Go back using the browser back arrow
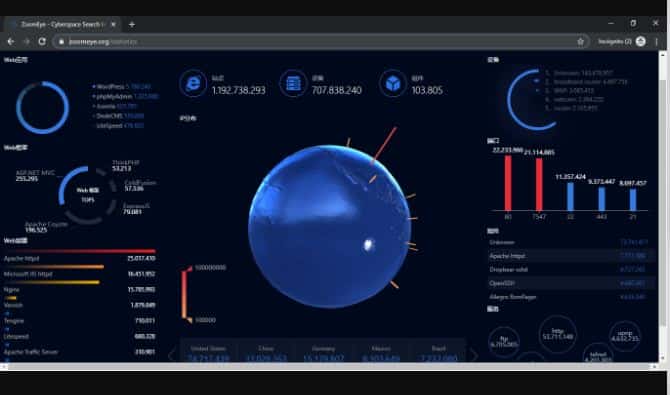670x395 pixels. tap(11, 41)
